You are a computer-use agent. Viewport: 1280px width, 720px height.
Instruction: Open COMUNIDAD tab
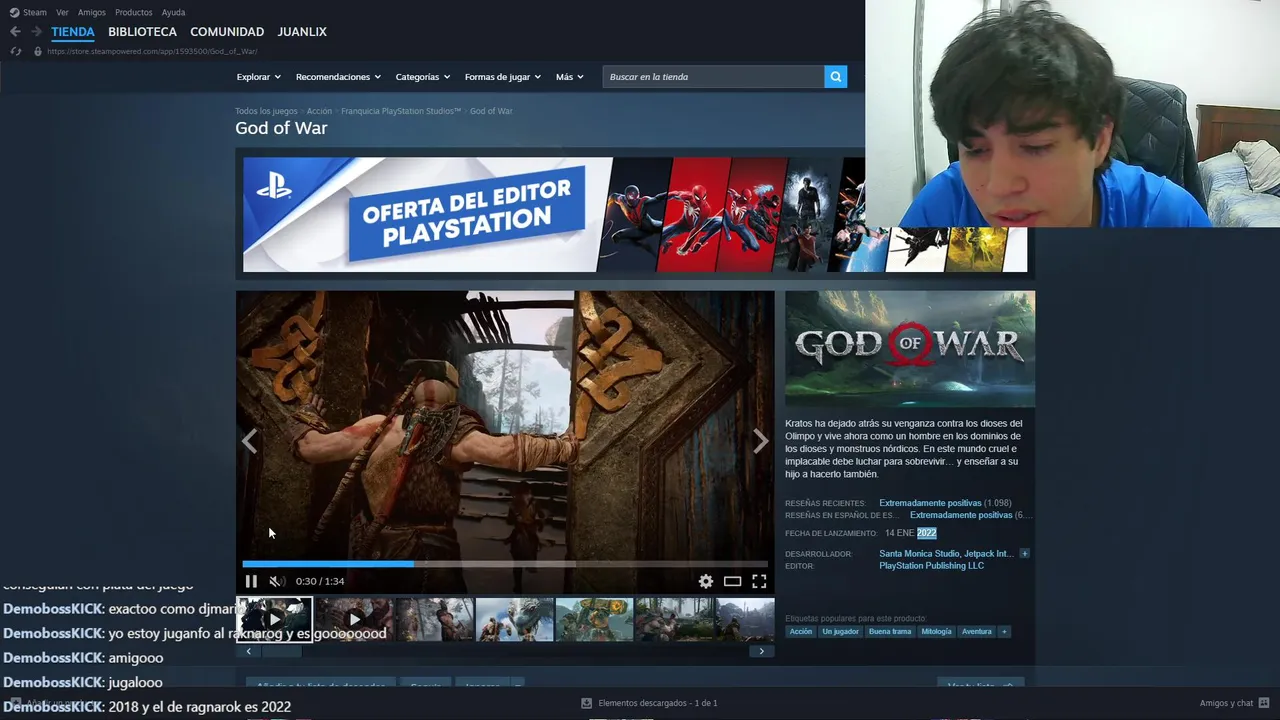[x=227, y=32]
